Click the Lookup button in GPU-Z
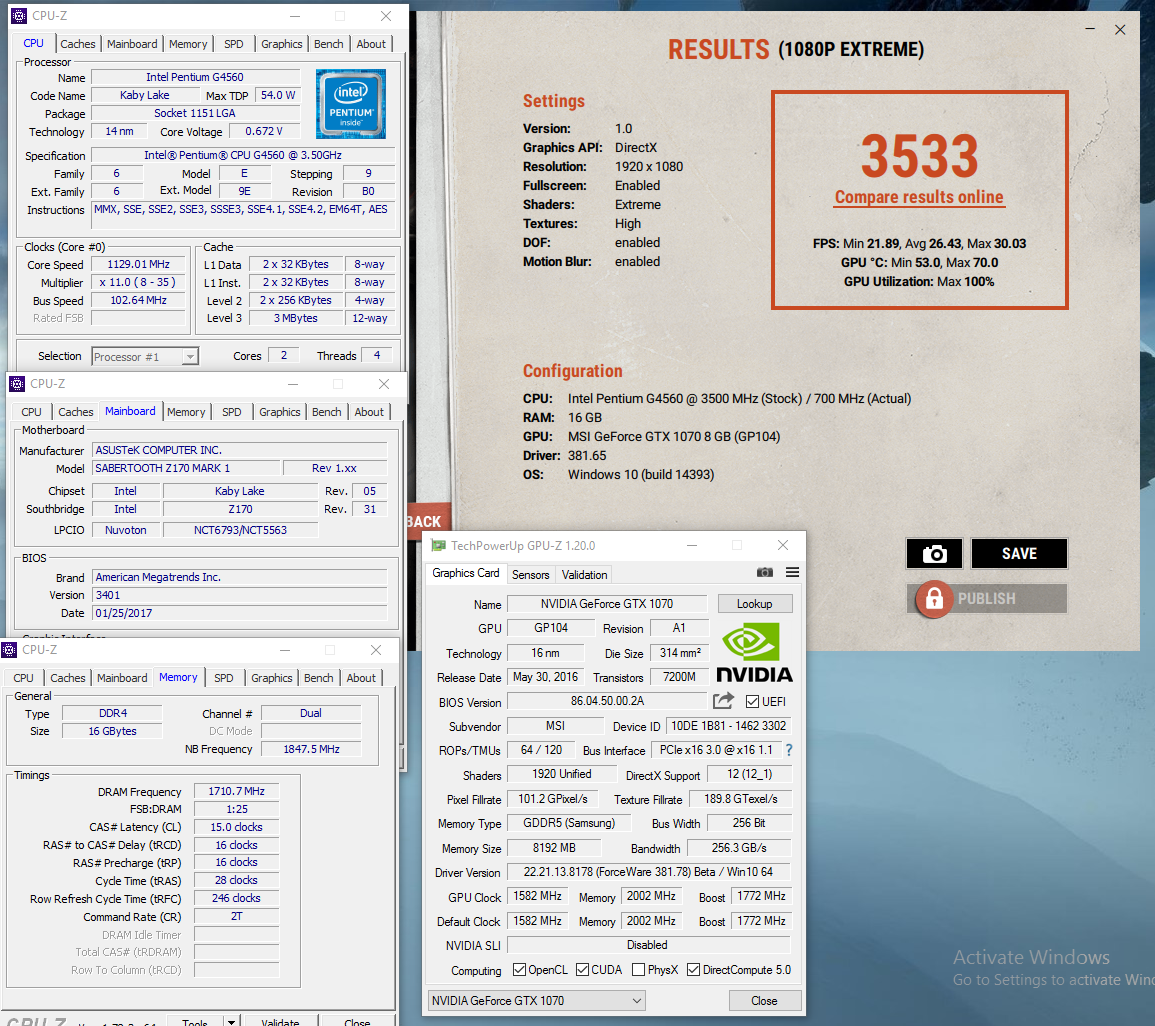The width and height of the screenshot is (1155, 1026). pos(755,604)
